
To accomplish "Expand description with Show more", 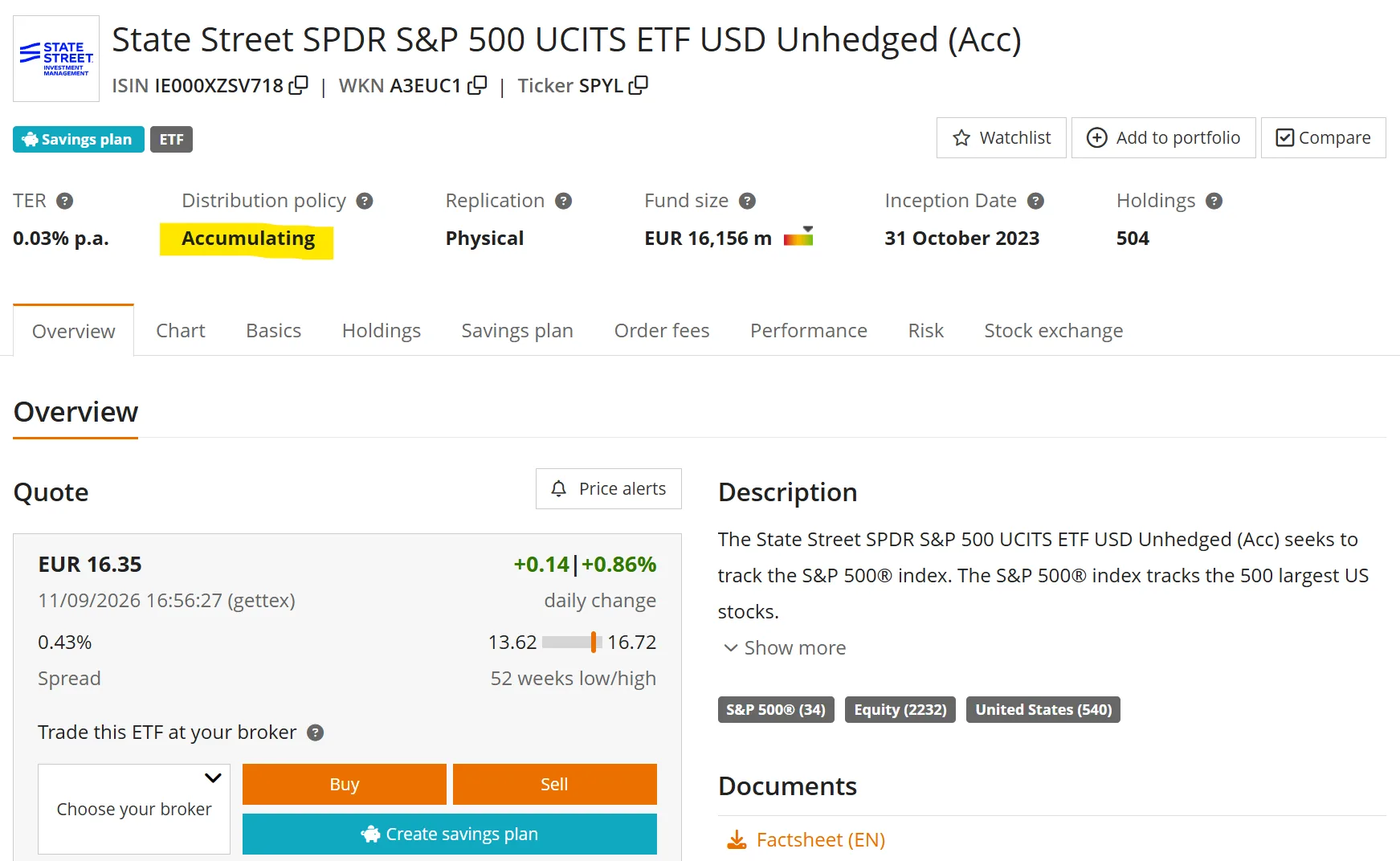I will pyautogui.click(x=785, y=647).
